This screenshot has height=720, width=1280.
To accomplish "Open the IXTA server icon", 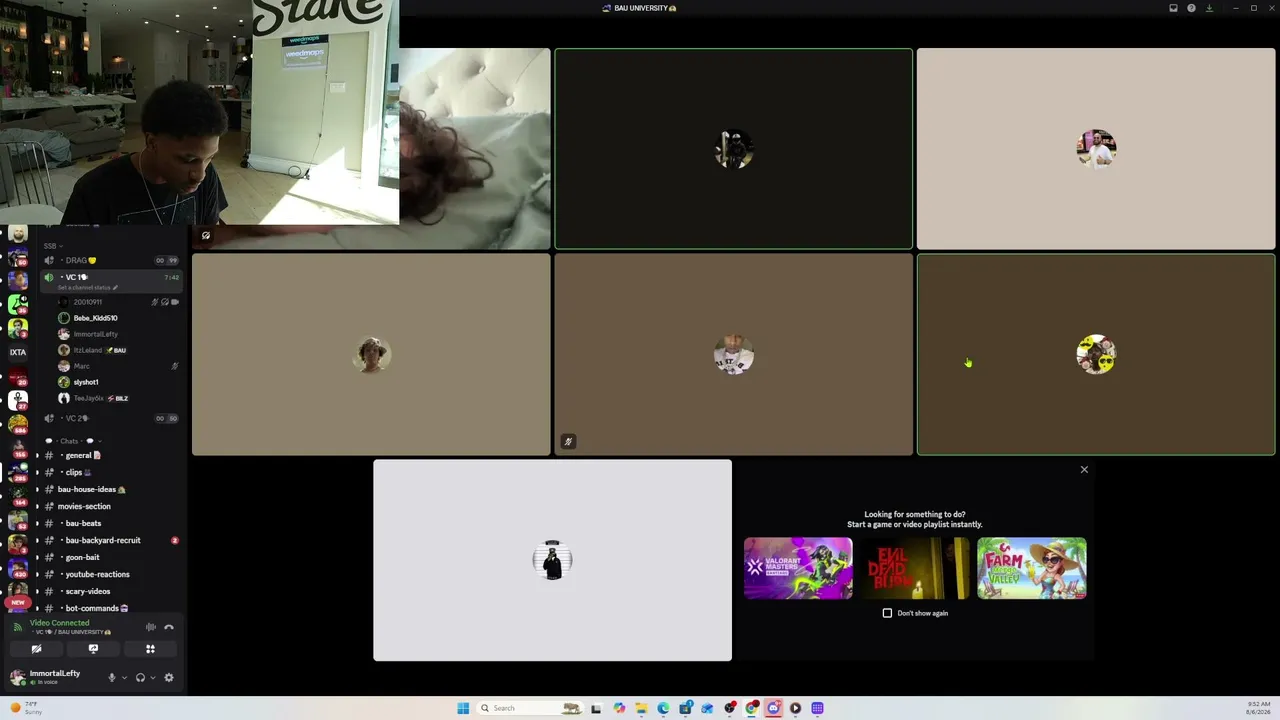I will (18, 352).
